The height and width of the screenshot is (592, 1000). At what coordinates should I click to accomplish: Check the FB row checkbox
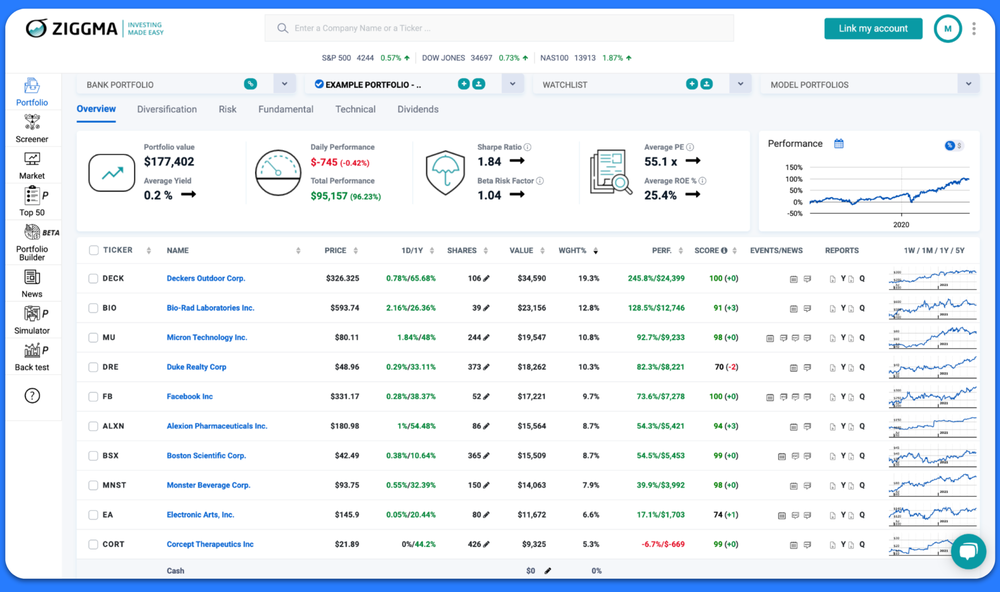coord(93,397)
